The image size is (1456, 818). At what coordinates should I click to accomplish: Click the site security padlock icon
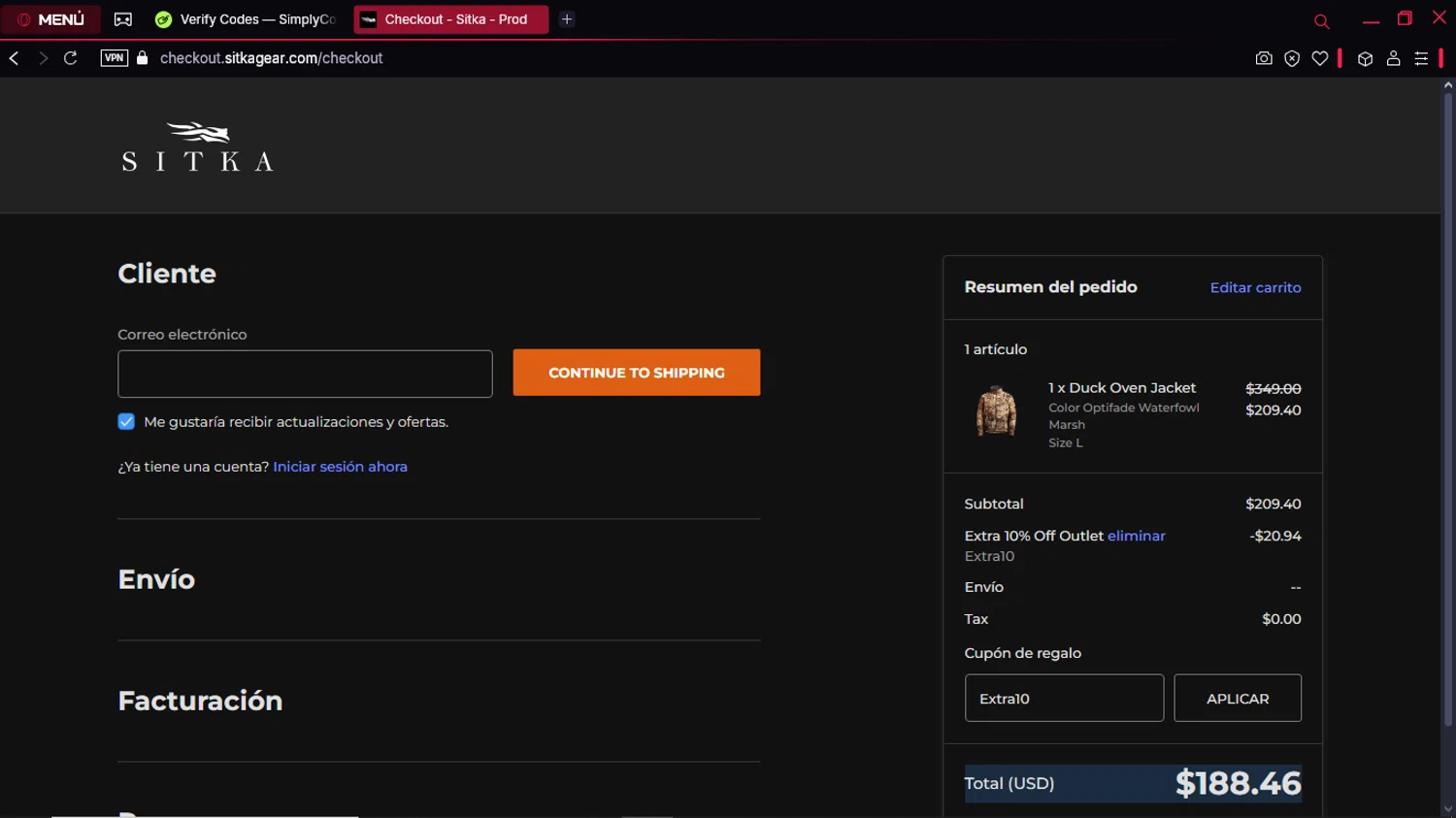pyautogui.click(x=143, y=58)
